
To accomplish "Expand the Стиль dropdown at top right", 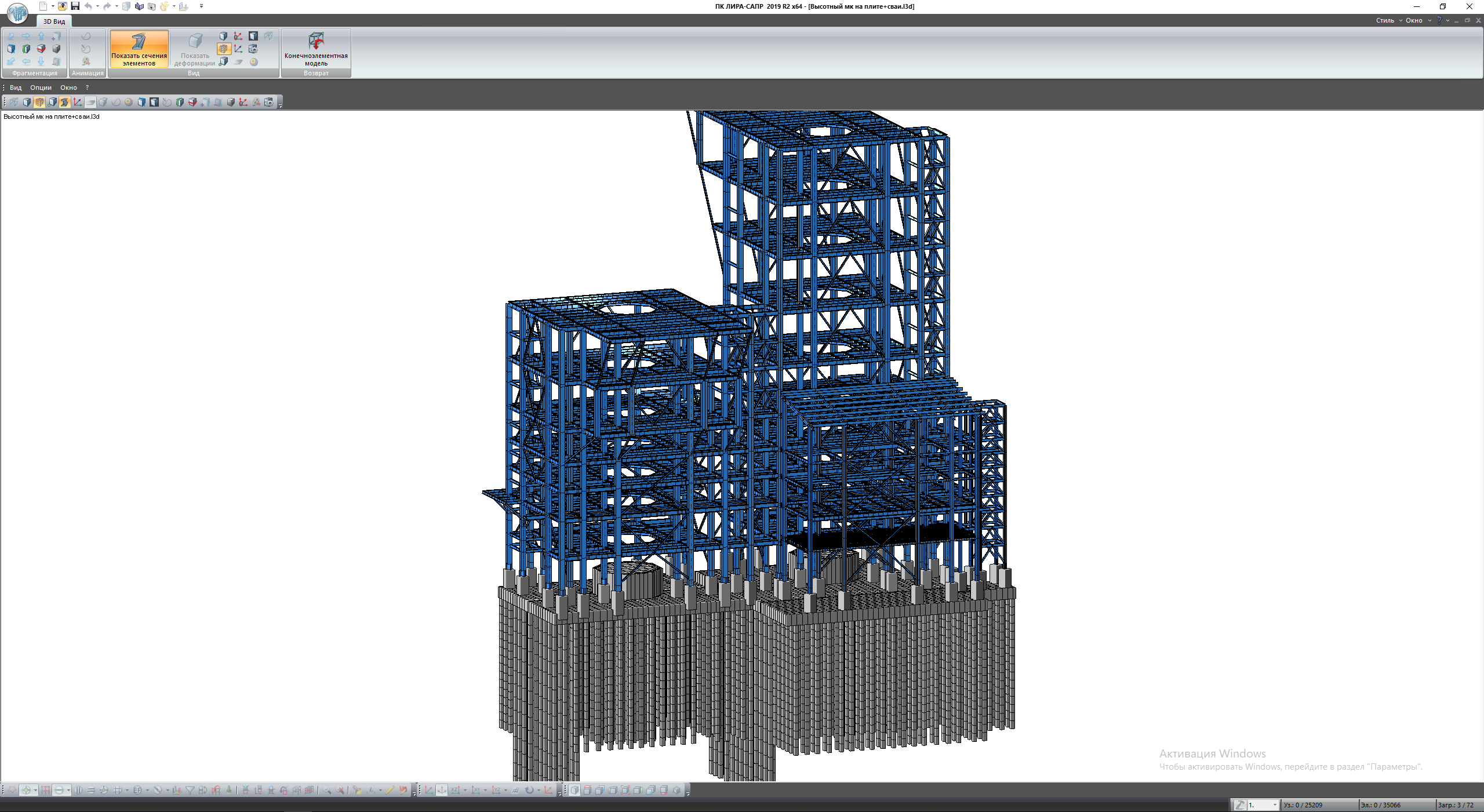I will pos(1389,20).
